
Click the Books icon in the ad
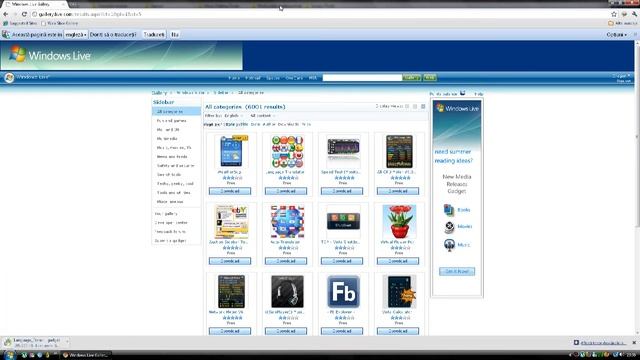point(449,210)
